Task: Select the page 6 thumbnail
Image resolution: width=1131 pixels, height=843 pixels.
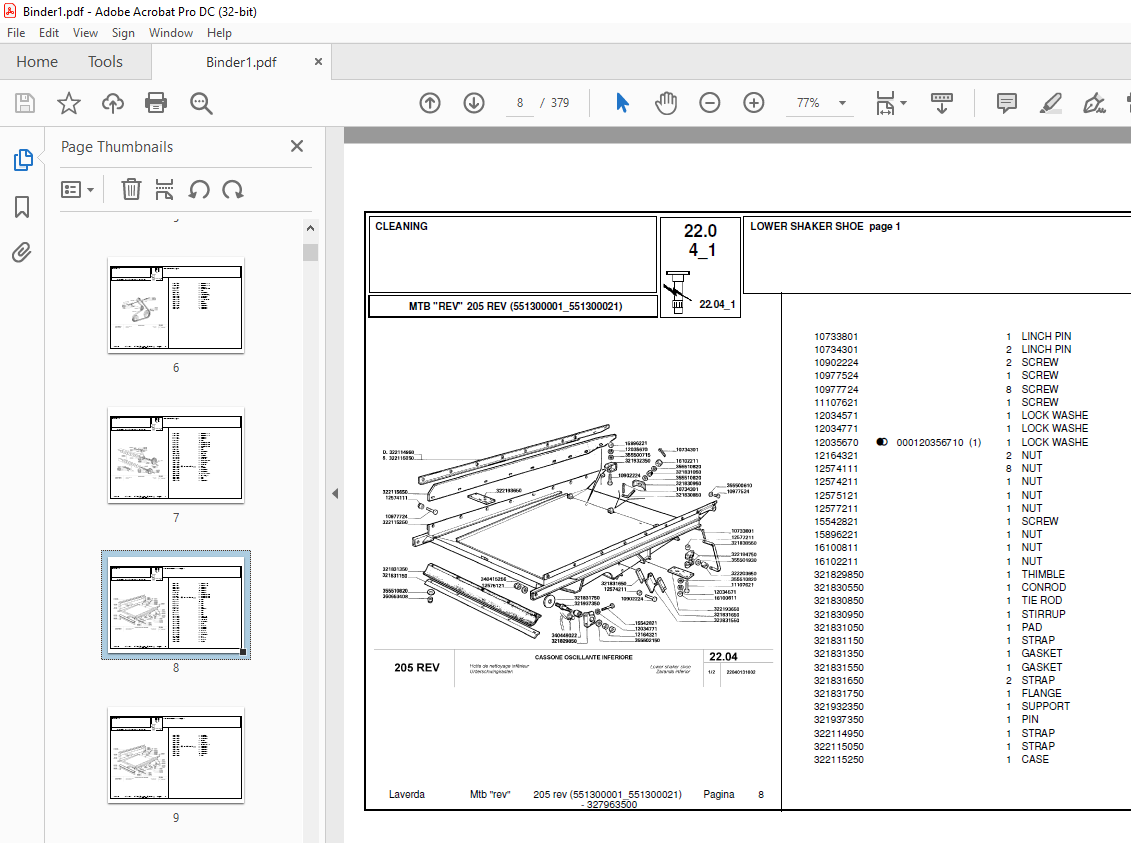Action: click(176, 305)
